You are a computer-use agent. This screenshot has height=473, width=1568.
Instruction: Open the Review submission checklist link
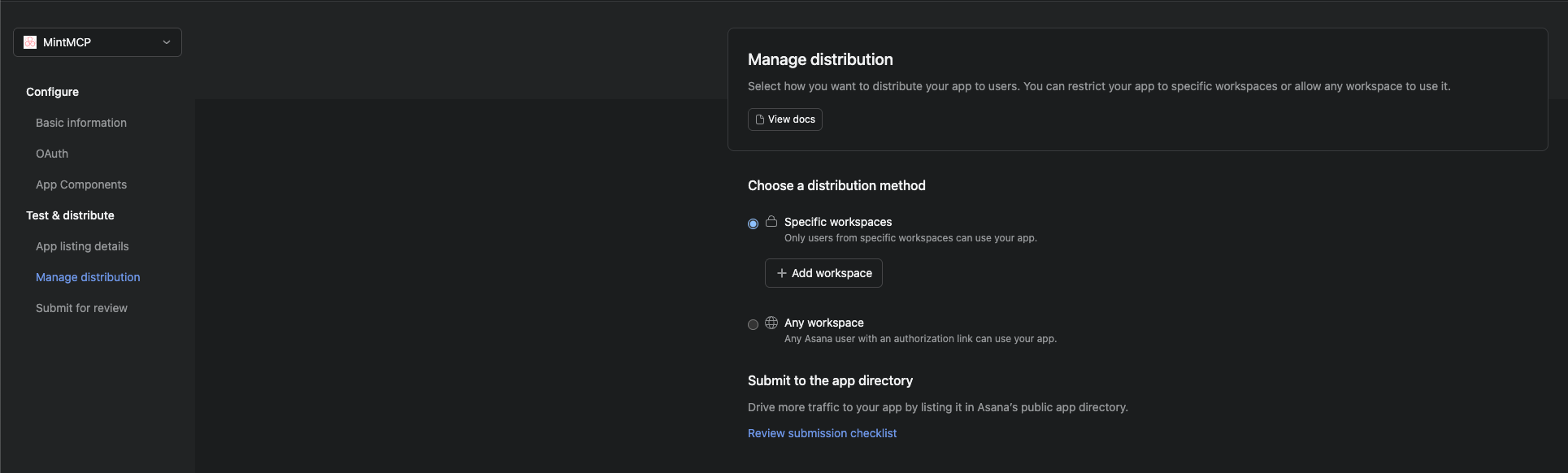(x=822, y=433)
